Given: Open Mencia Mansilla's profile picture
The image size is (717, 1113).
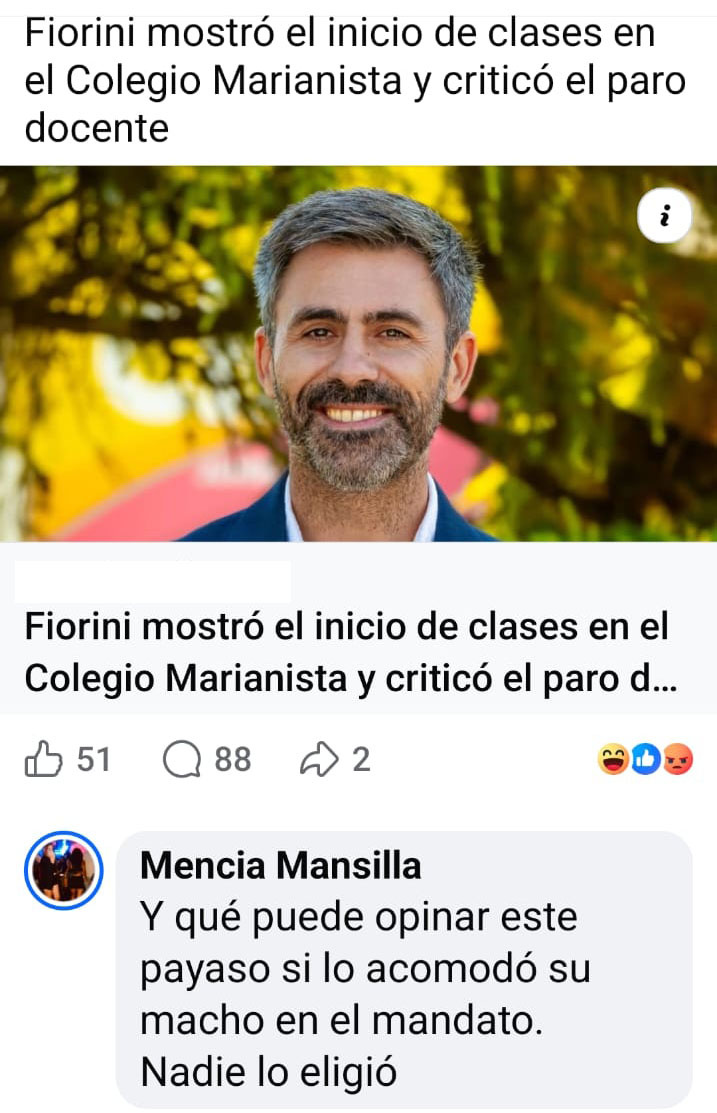Looking at the screenshot, I should point(64,870).
